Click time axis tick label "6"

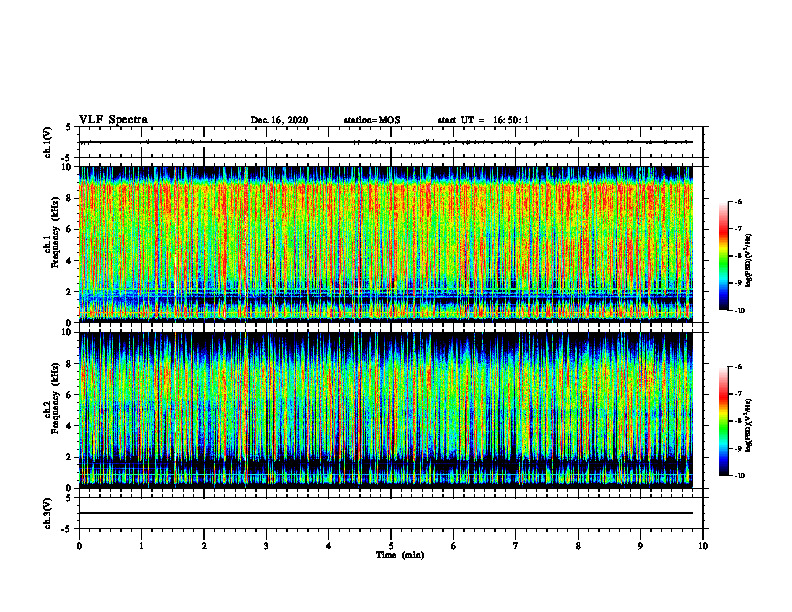pos(454,546)
